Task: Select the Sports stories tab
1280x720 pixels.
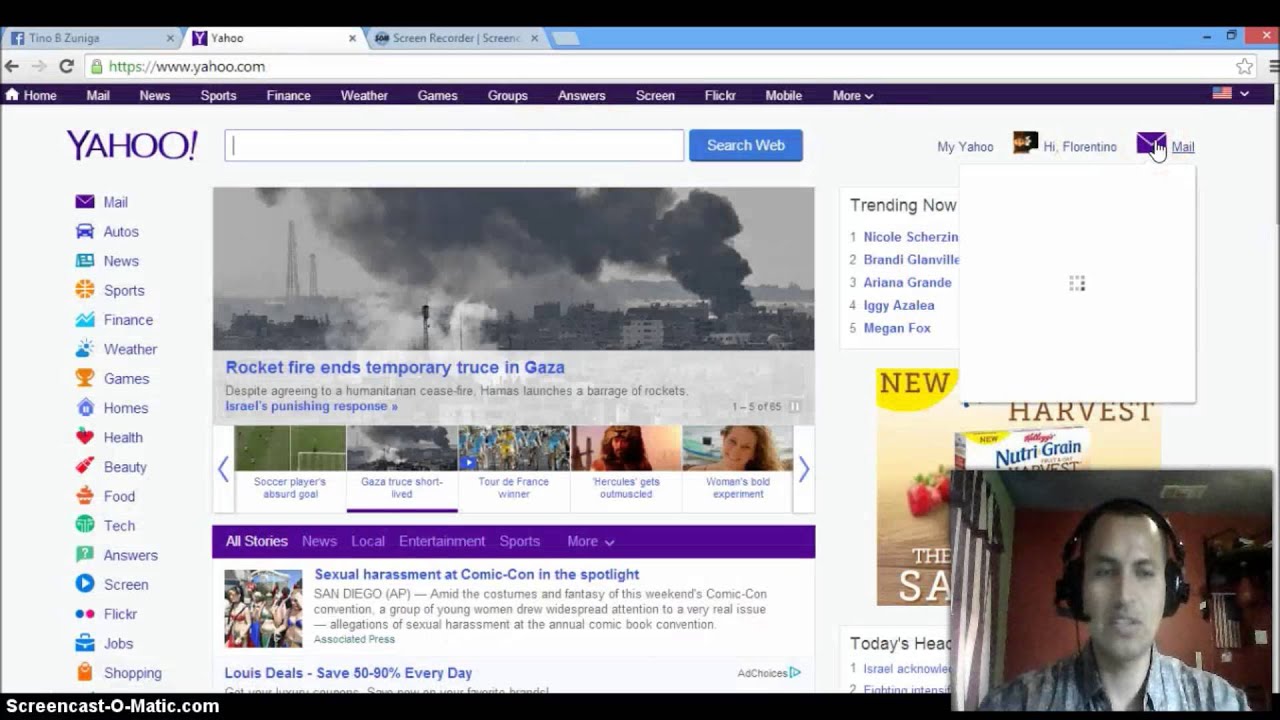Action: [x=520, y=541]
